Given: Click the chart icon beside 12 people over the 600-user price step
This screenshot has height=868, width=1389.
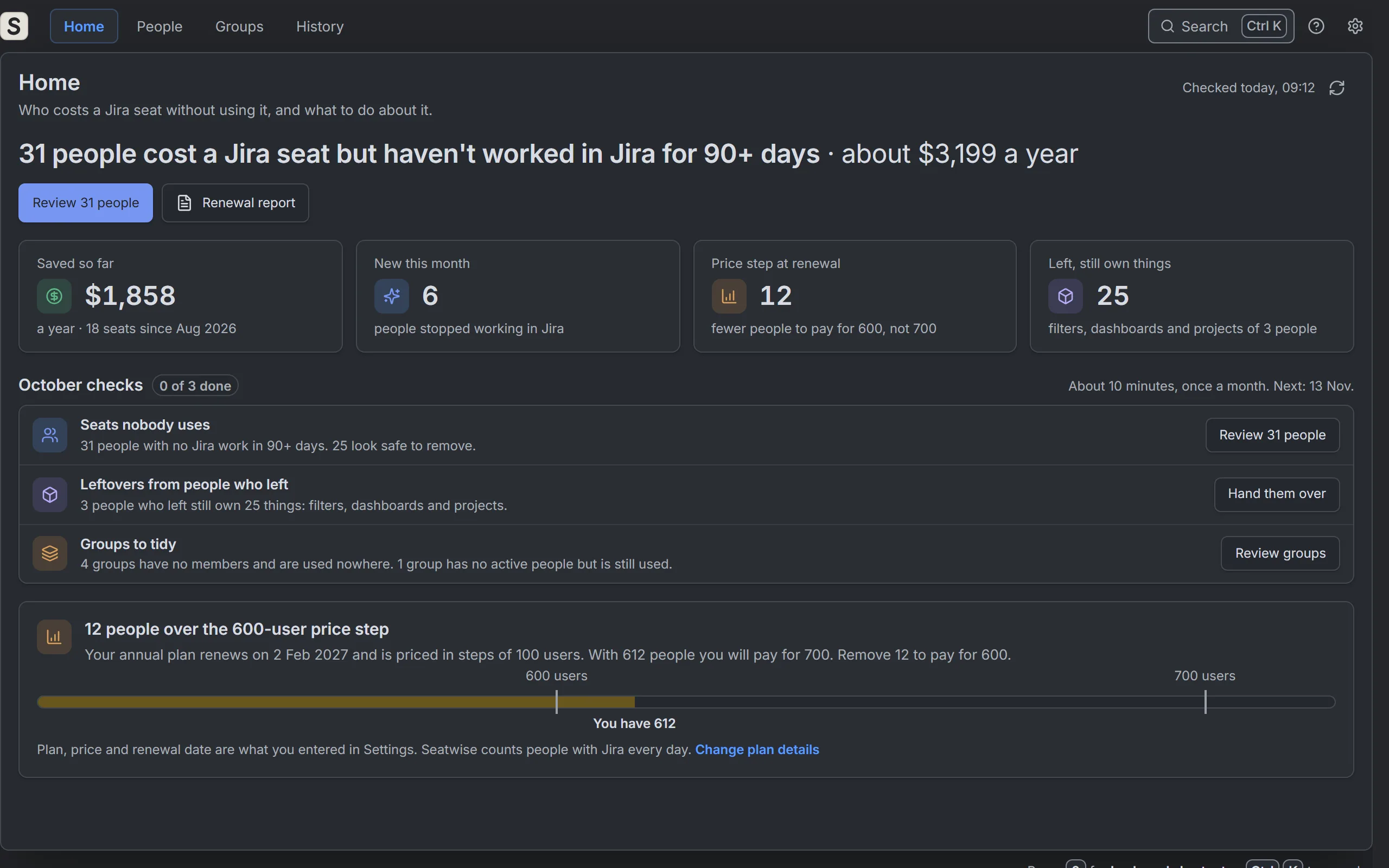Looking at the screenshot, I should click(x=54, y=637).
